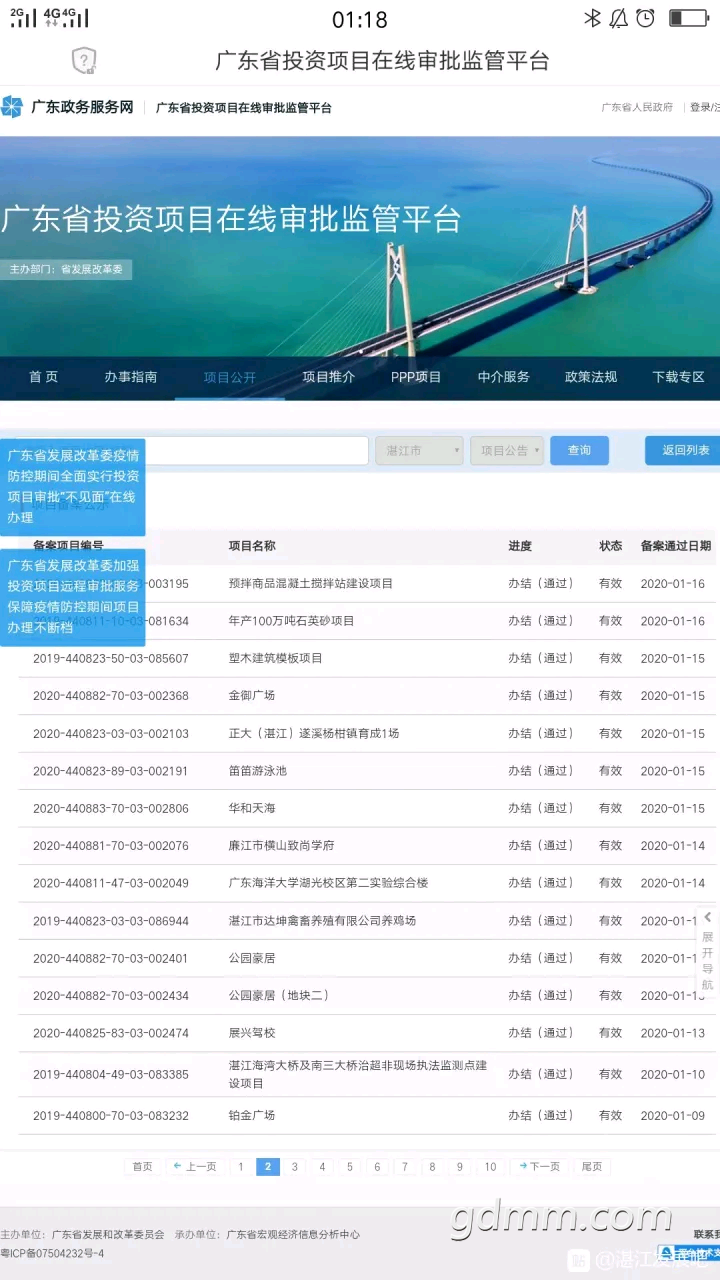The width and height of the screenshot is (720, 1280).
Task: Open the 中介服务 nav tab
Action: [504, 377]
